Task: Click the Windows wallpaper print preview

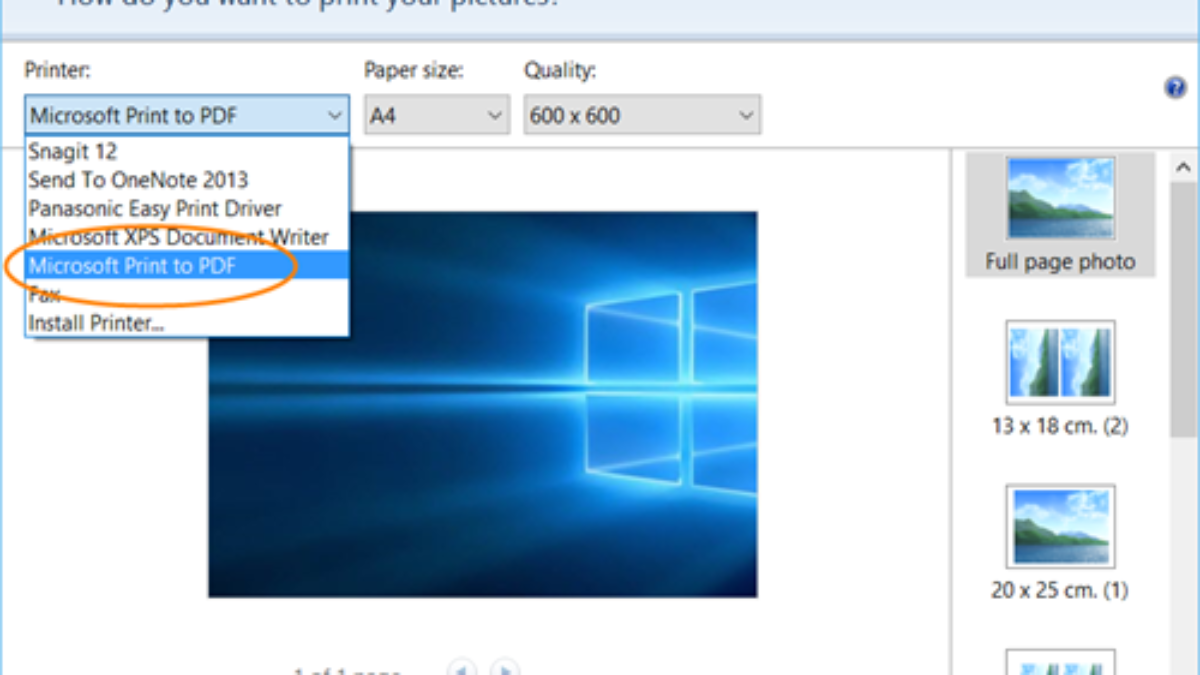Action: 482,404
